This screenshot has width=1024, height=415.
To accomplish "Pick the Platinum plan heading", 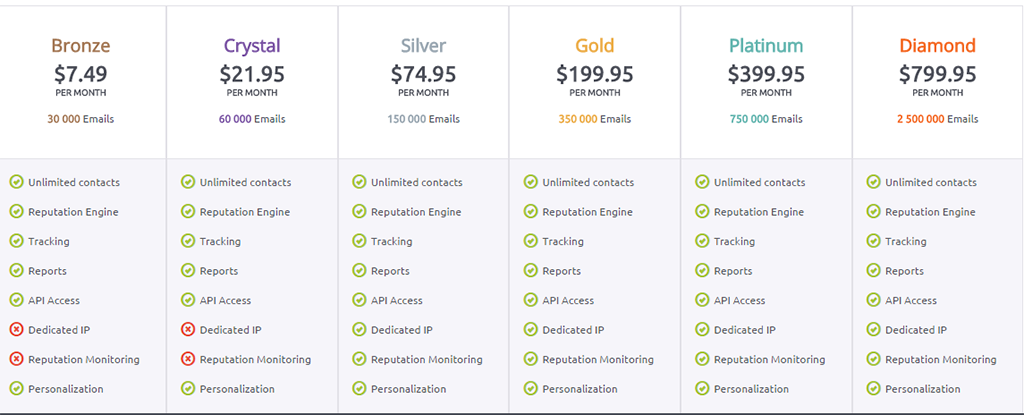I will click(x=766, y=46).
